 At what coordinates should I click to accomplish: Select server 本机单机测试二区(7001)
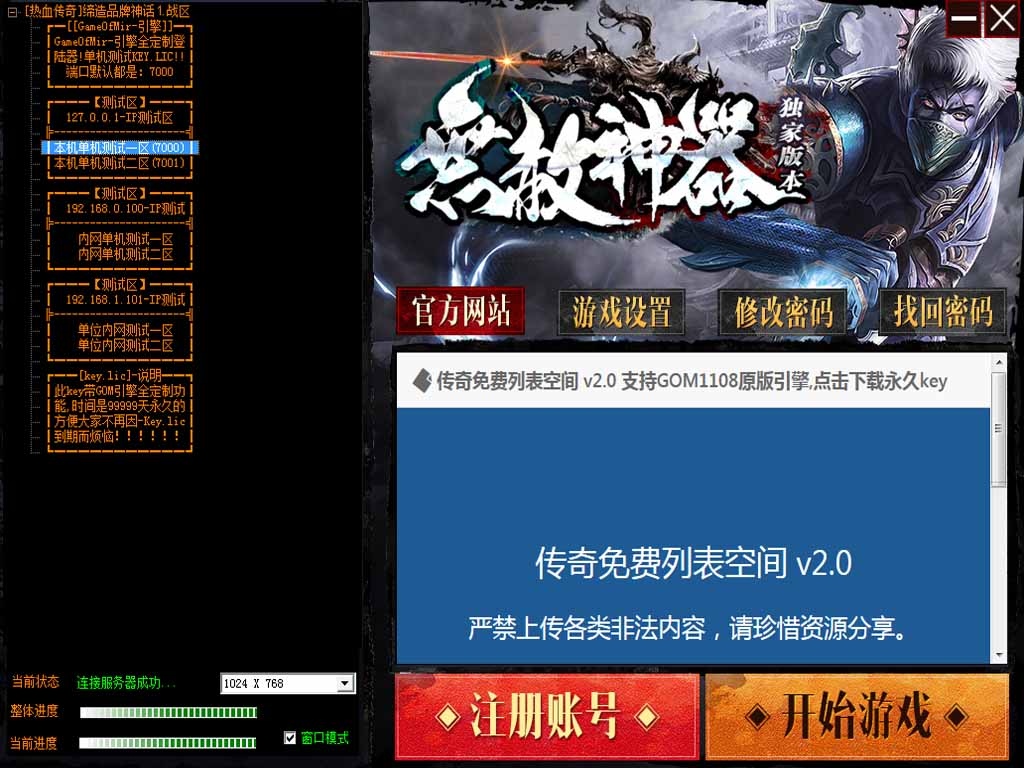pos(120,163)
